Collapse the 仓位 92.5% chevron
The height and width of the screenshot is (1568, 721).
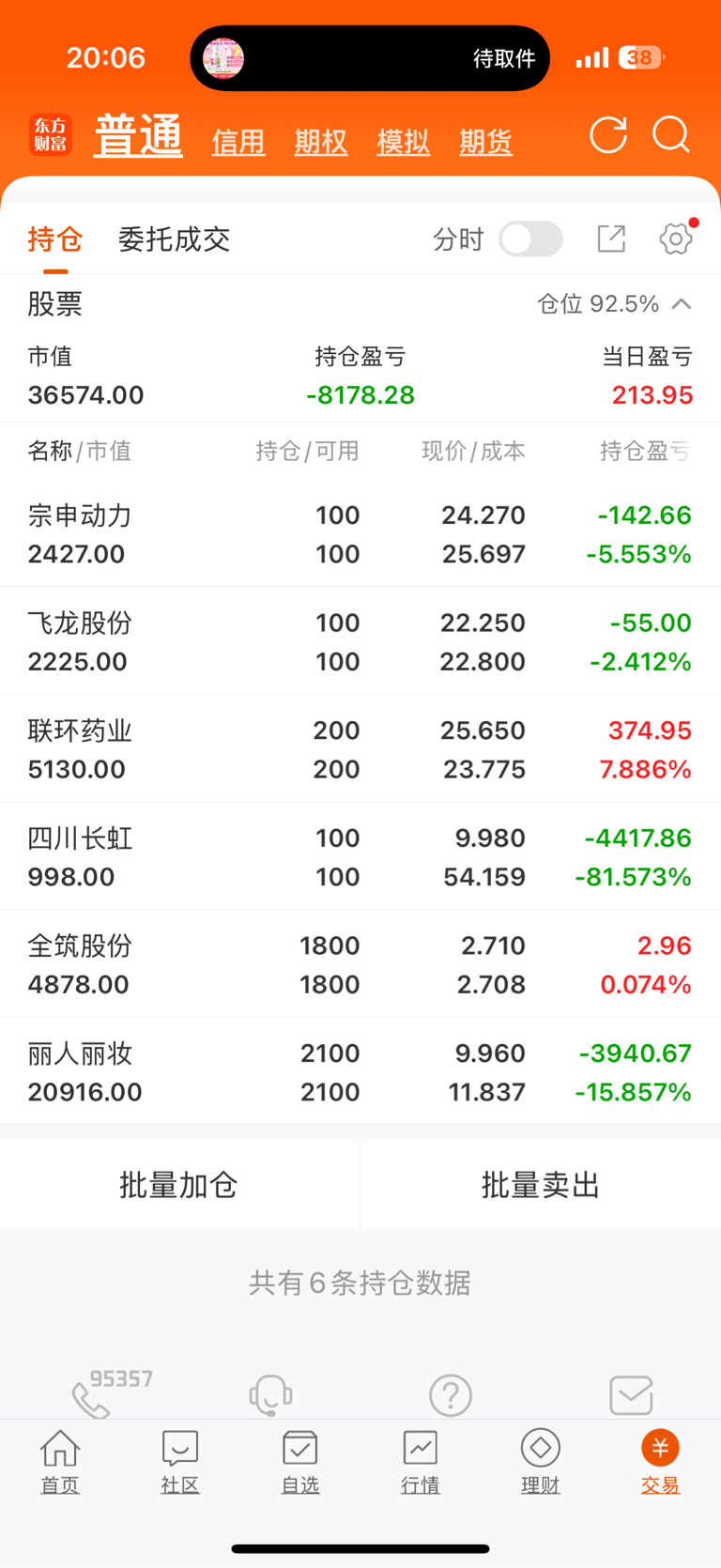(x=682, y=303)
